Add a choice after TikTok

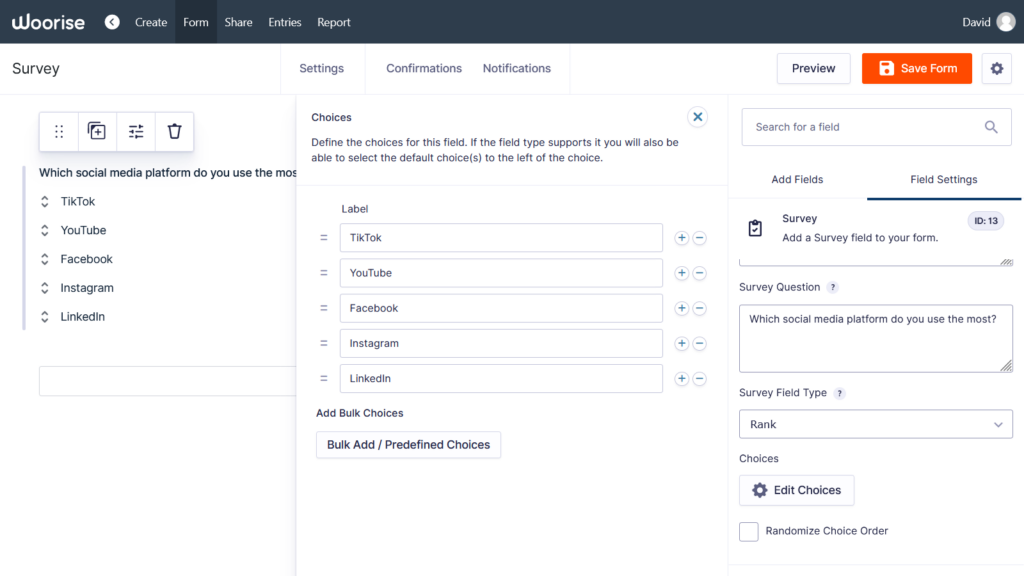tap(682, 238)
